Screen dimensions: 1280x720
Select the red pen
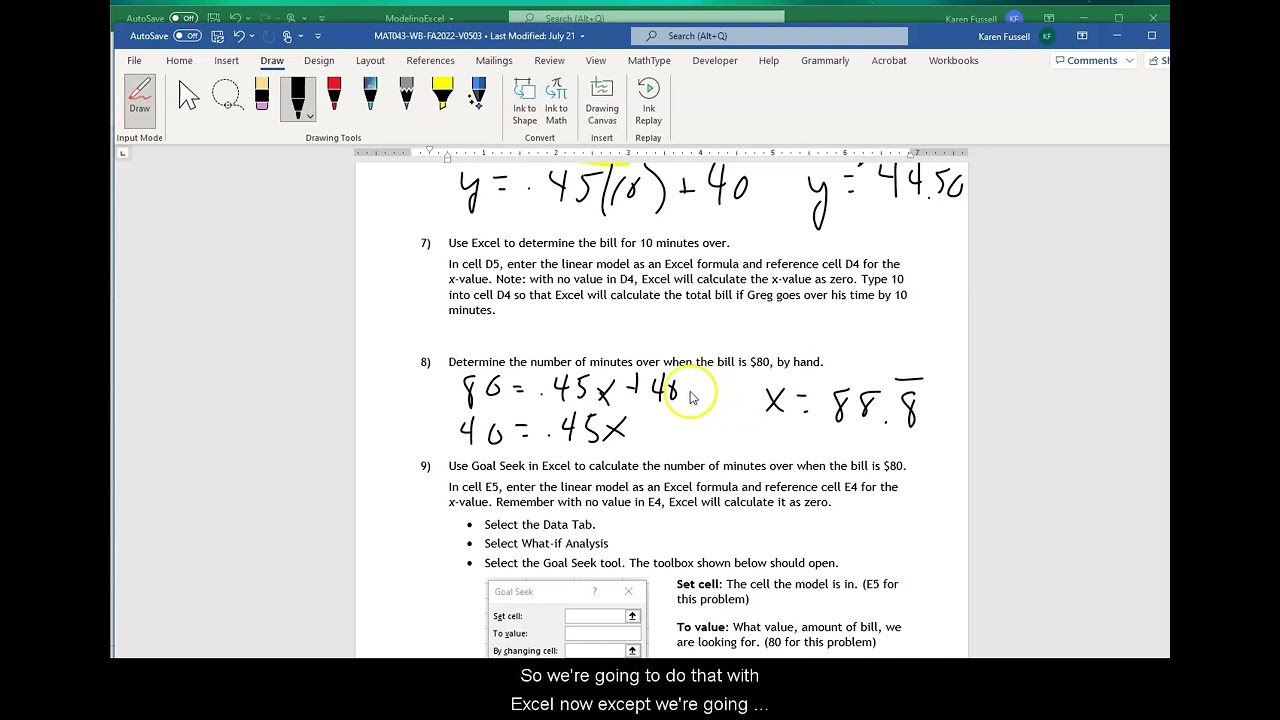click(334, 95)
